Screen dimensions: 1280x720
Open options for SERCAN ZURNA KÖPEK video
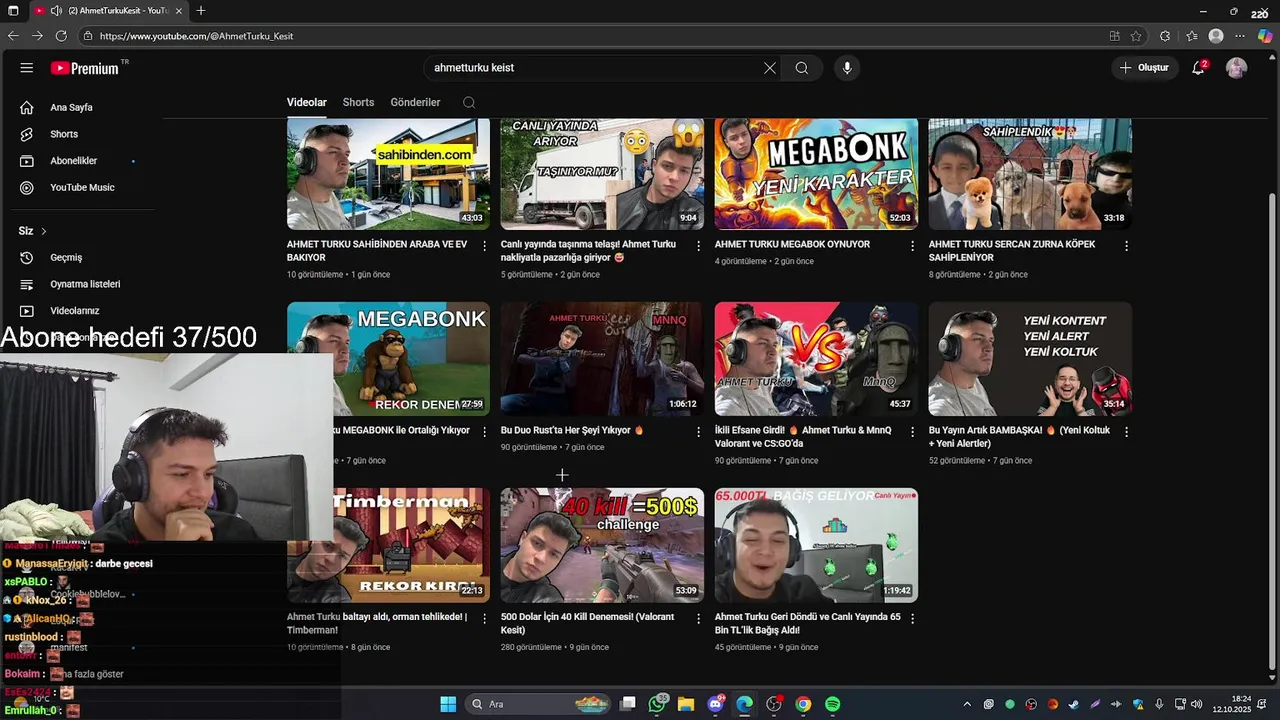(x=1126, y=245)
